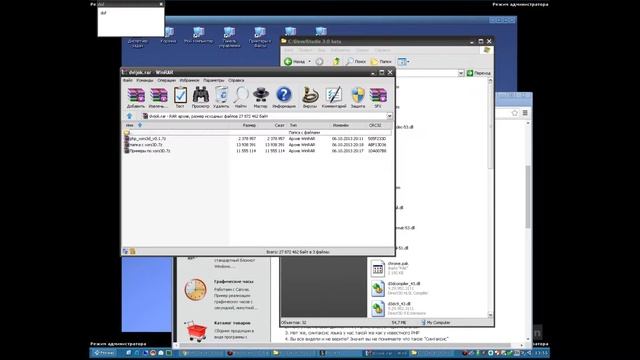640x360 pixels.
Task: Click Поиск search in Explorer toolbar
Action: pos(356,62)
